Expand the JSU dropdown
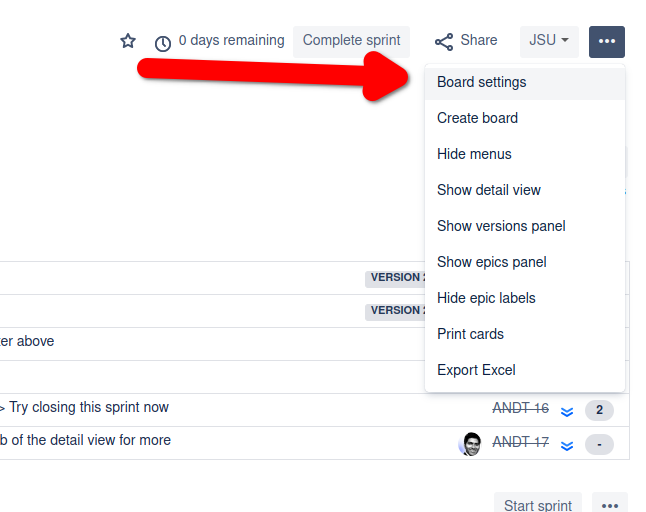The height and width of the screenshot is (512, 646). 549,42
